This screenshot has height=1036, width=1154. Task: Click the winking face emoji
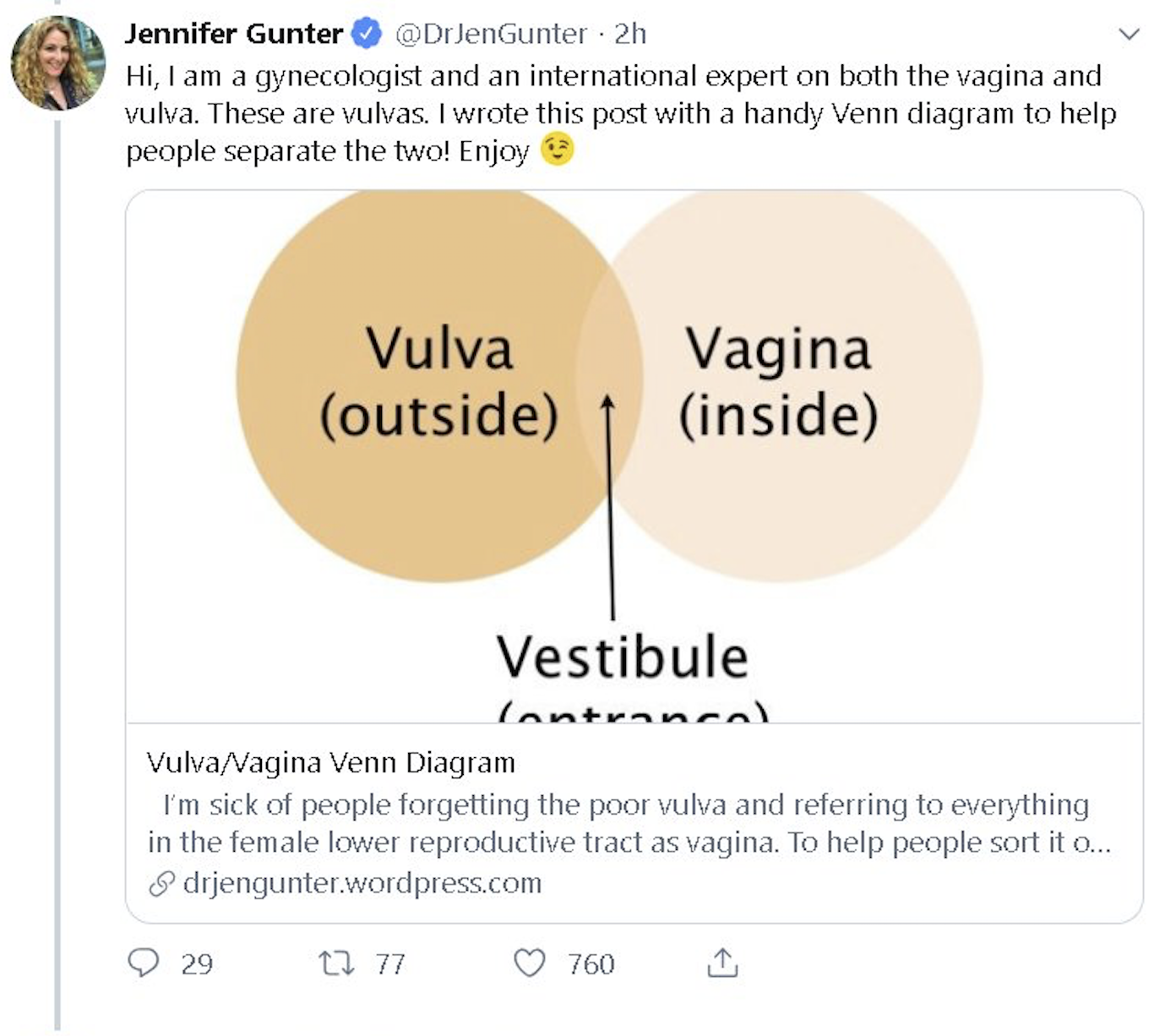coord(557,150)
